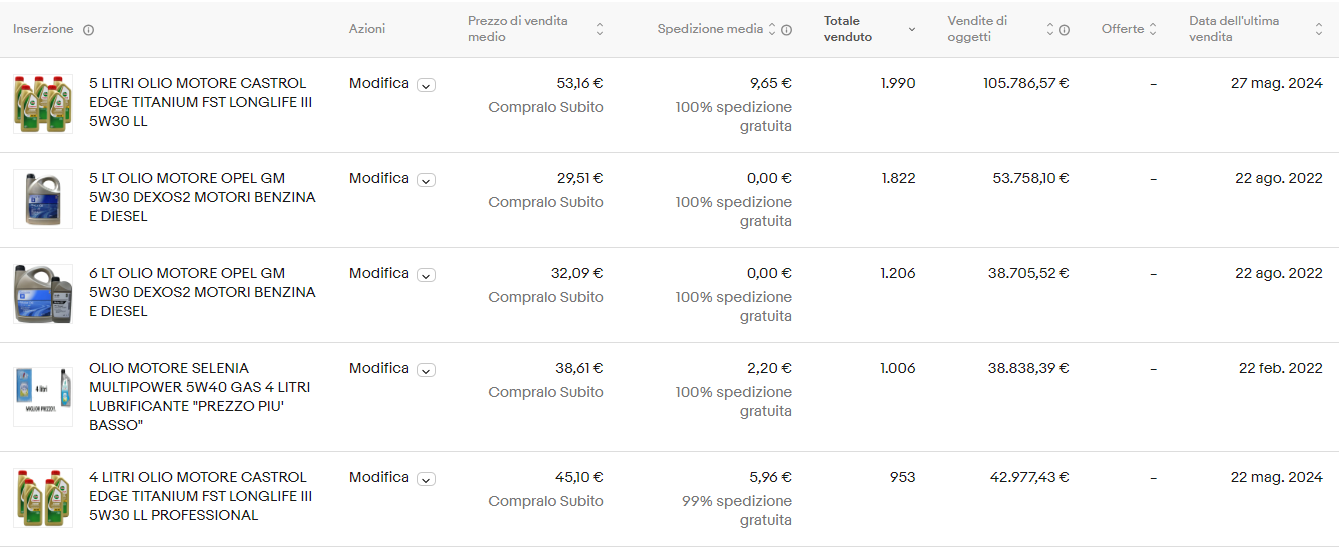This screenshot has width=1341, height=548.
Task: Click Modifica for 5 Litri Castrol Edge listing
Action: tap(379, 83)
